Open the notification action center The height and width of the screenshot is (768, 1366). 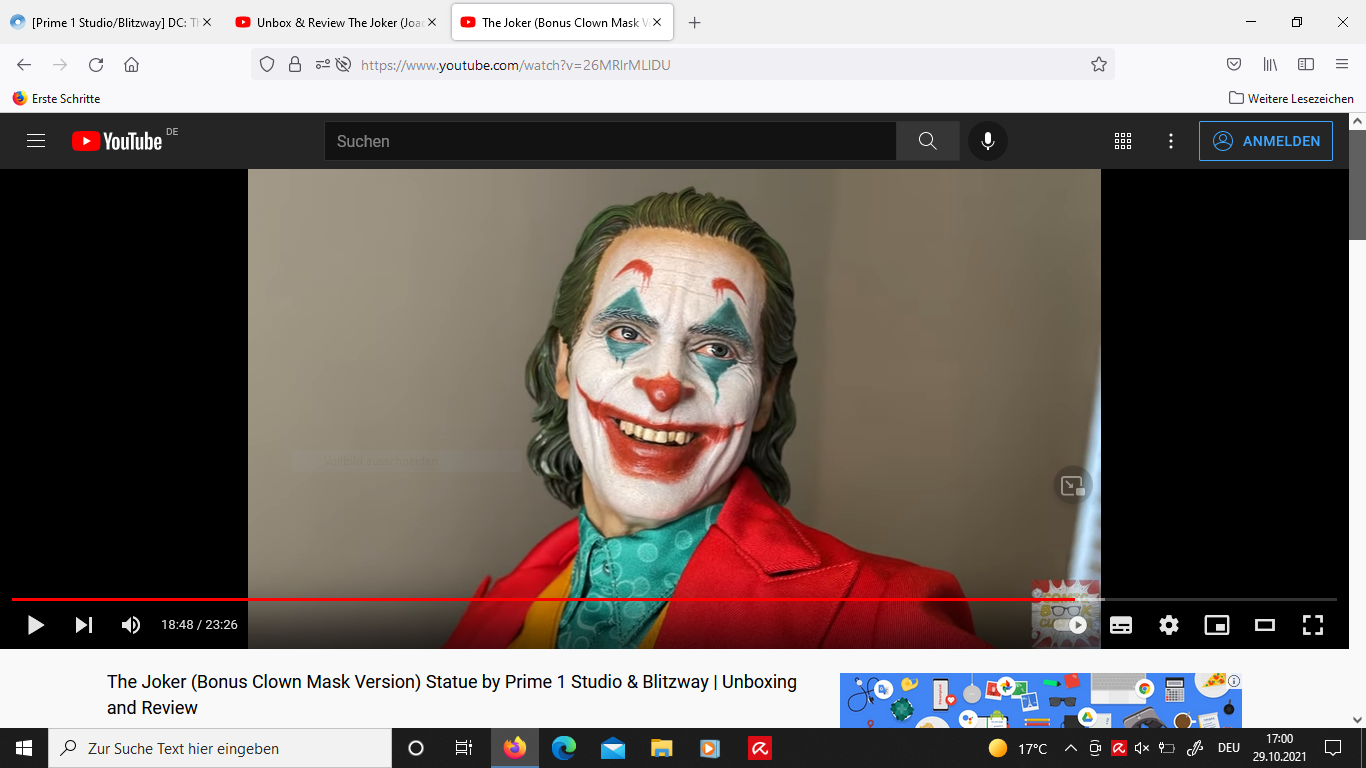tap(1333, 748)
